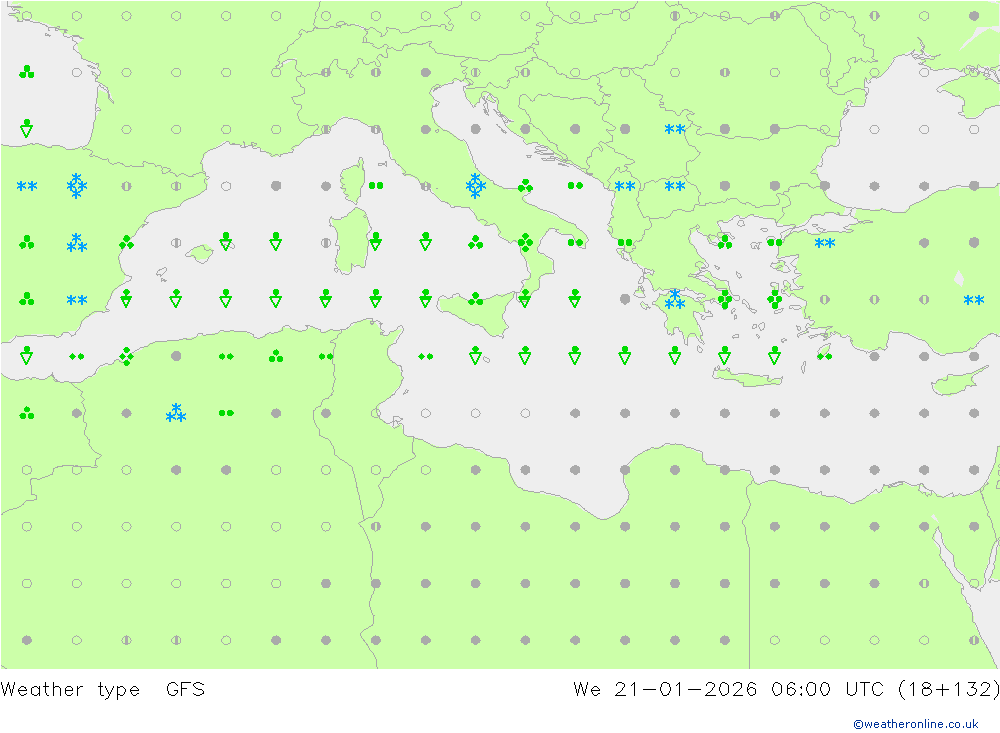Click the 'Weather type' caption text
1000x733 pixels.
(x=70, y=690)
